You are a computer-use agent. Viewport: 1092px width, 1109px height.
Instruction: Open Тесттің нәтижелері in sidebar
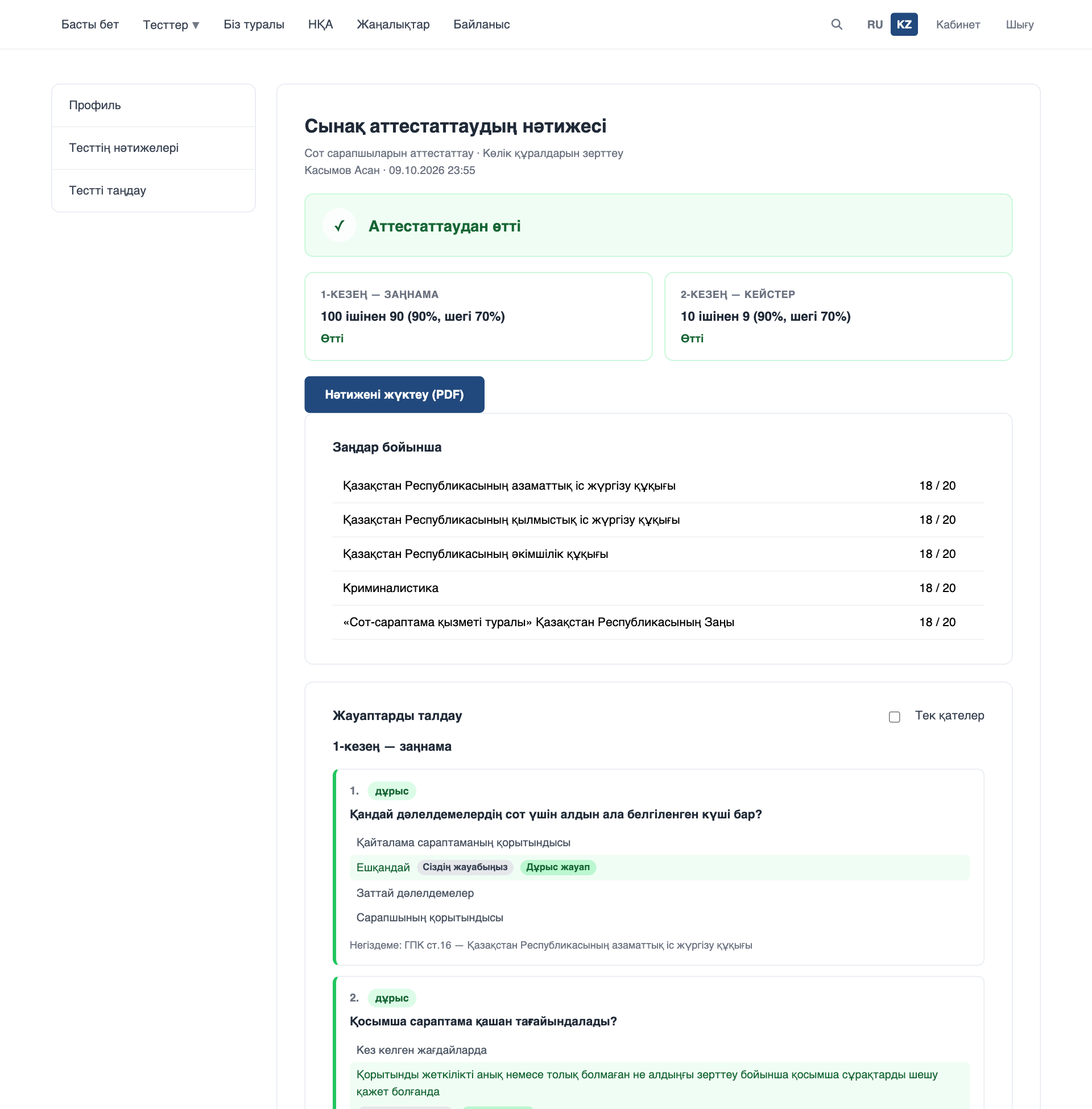tap(153, 148)
